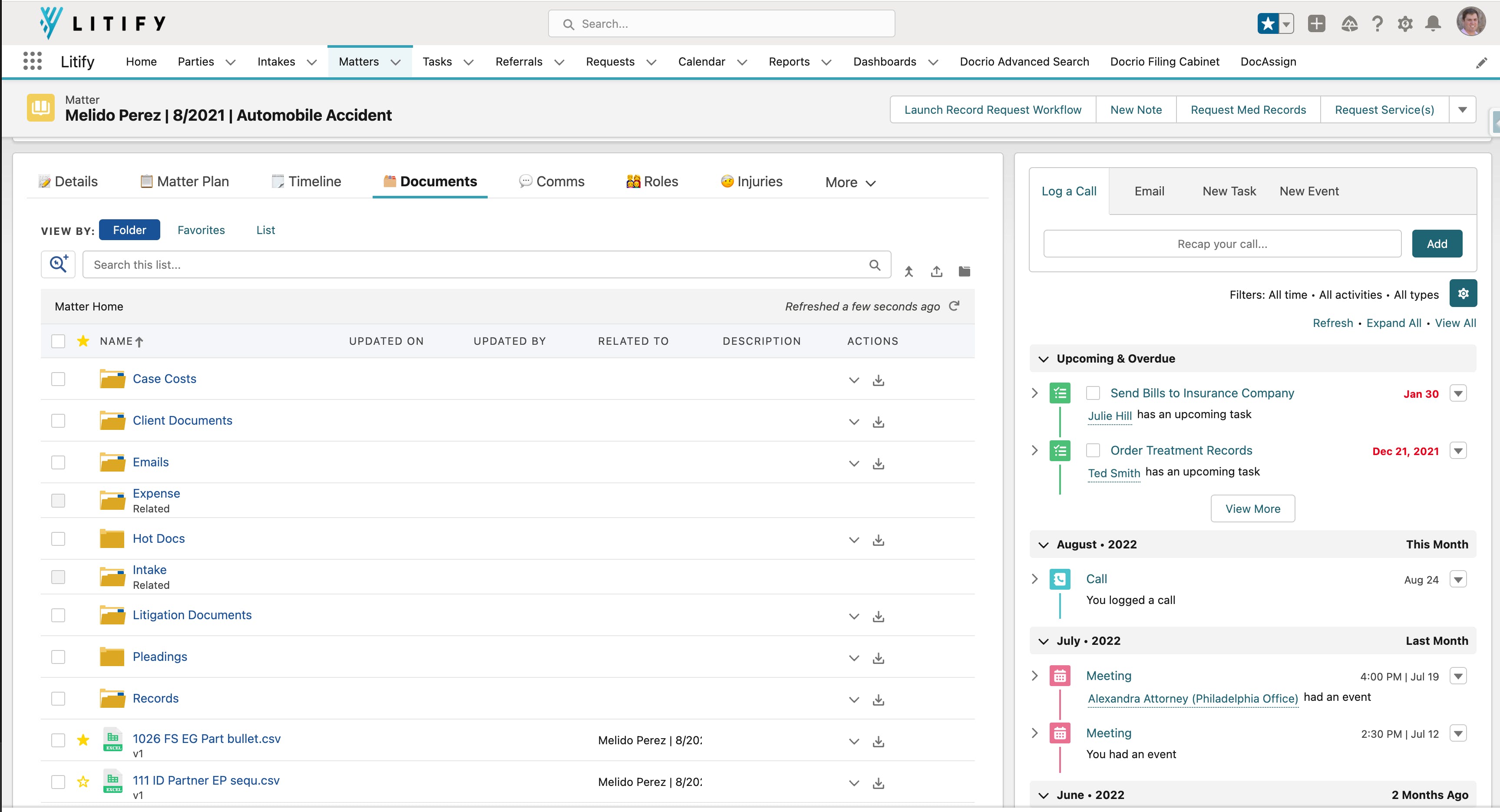Open the Email activity tab
1500x812 pixels.
point(1149,191)
